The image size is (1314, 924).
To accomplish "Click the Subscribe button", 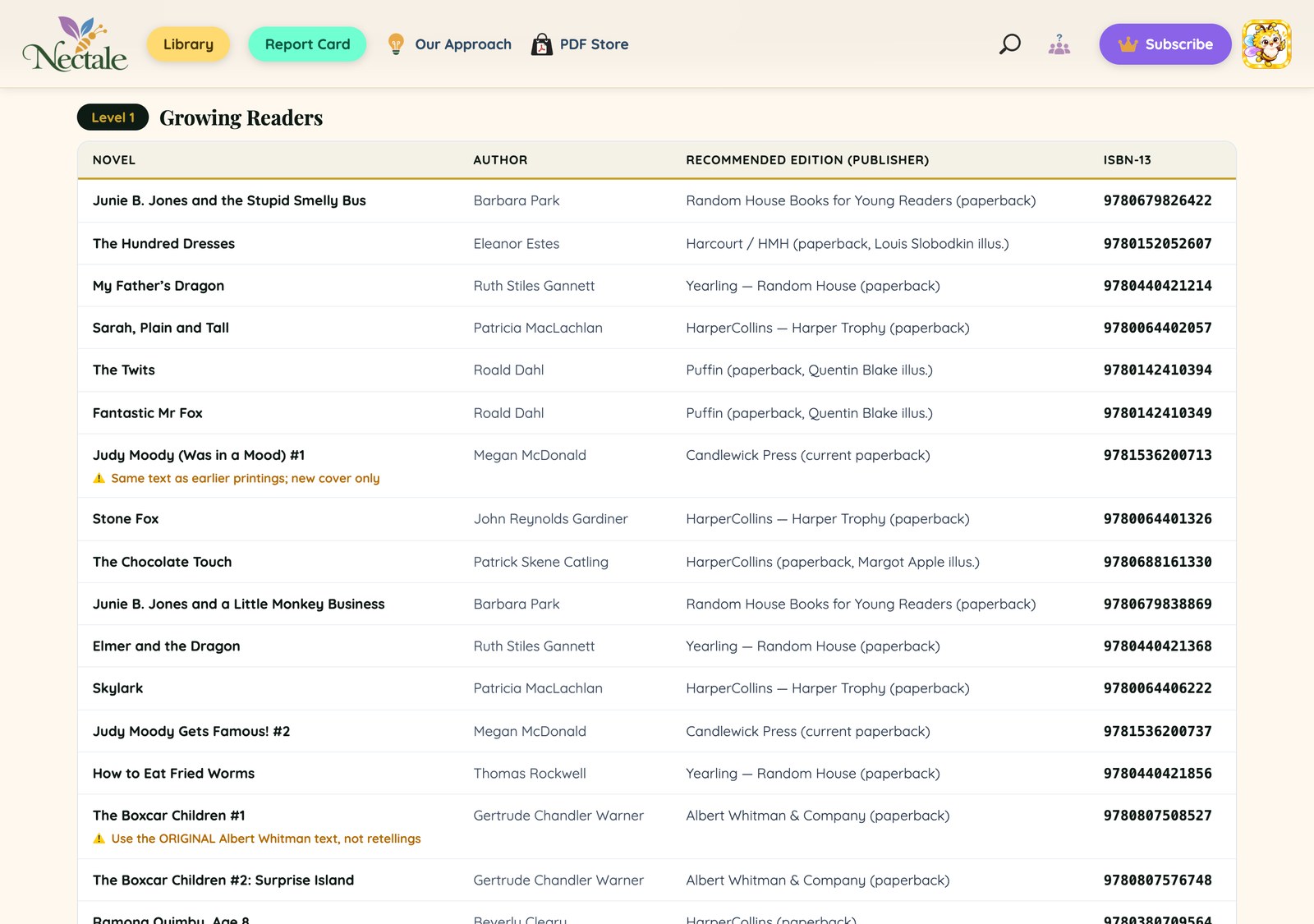I will point(1165,44).
